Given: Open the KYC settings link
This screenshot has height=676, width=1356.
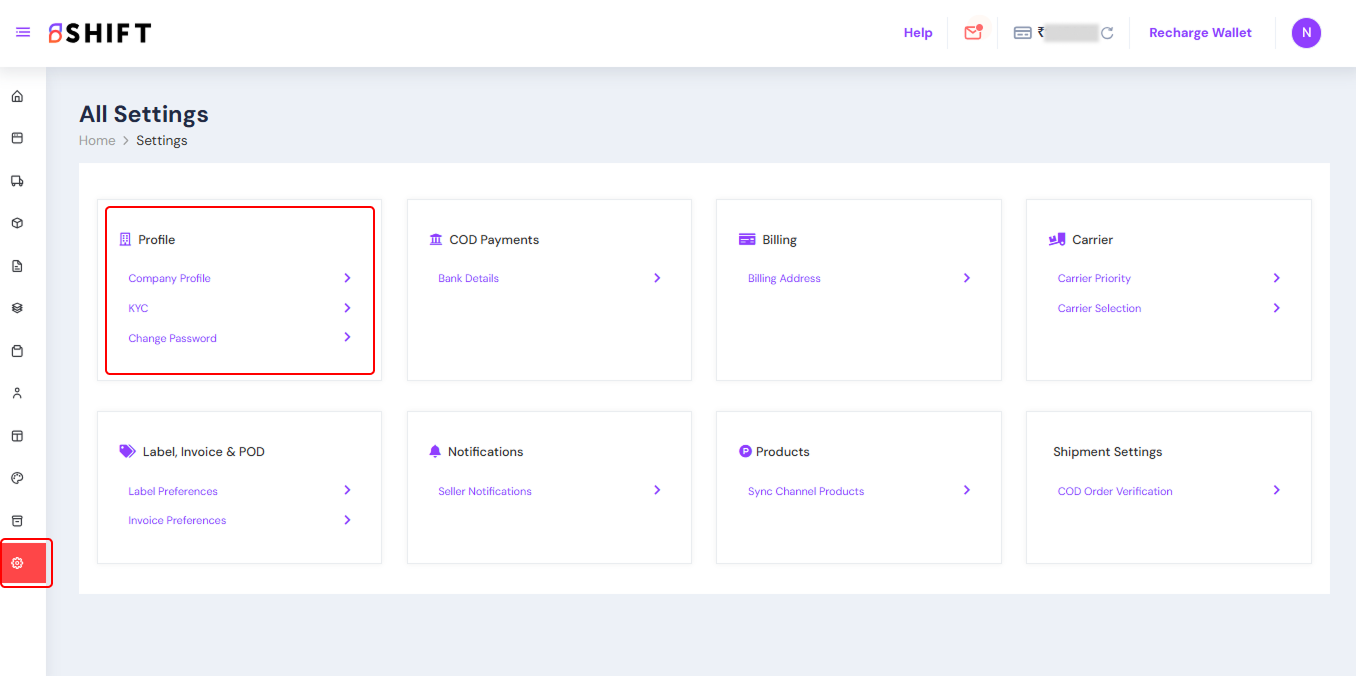Looking at the screenshot, I should pyautogui.click(x=138, y=308).
